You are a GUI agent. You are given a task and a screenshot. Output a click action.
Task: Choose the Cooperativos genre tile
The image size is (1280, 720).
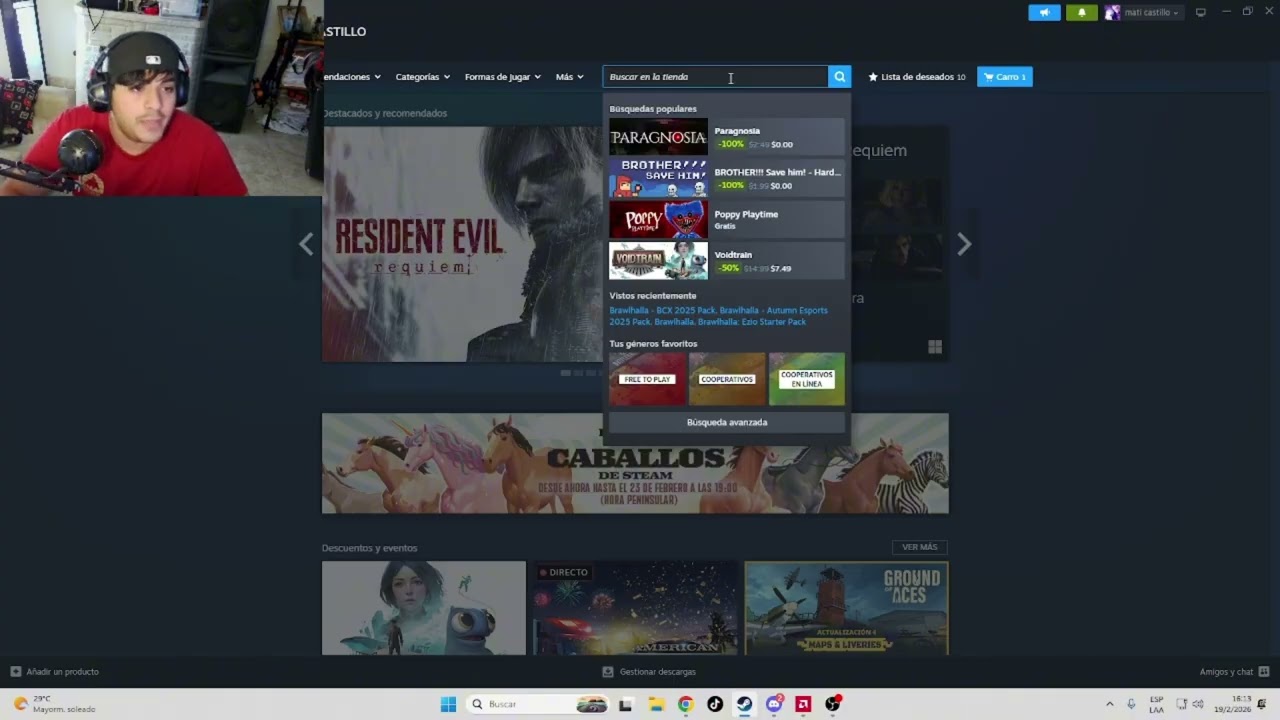pos(727,379)
